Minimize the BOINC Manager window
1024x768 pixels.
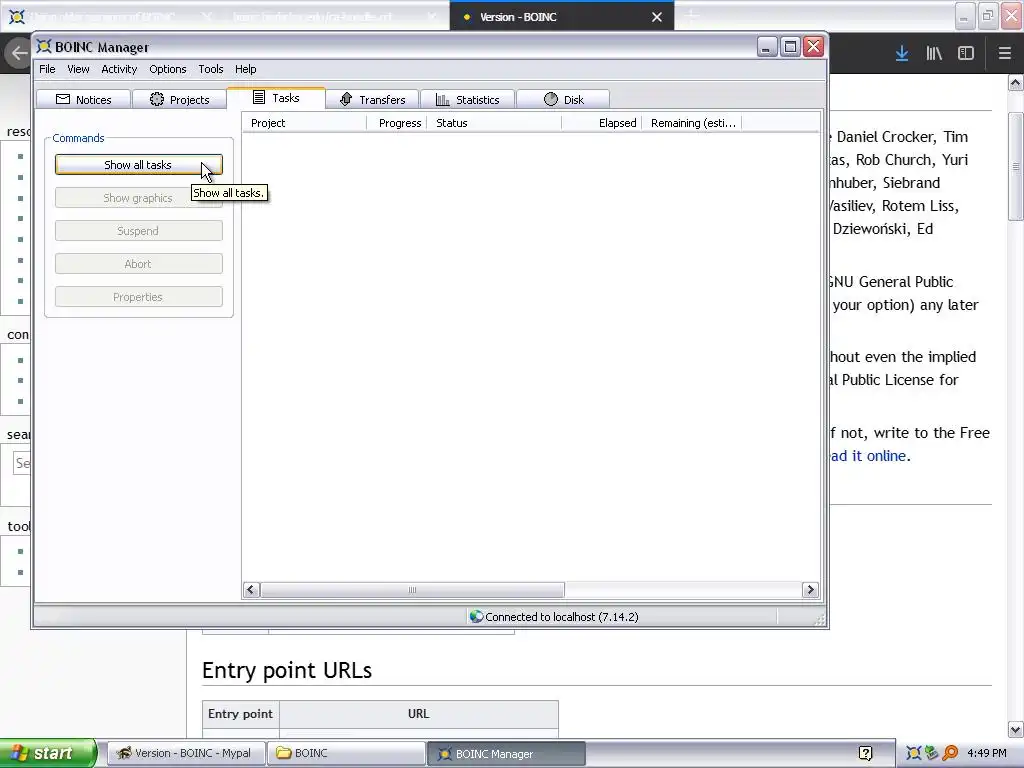(x=767, y=47)
